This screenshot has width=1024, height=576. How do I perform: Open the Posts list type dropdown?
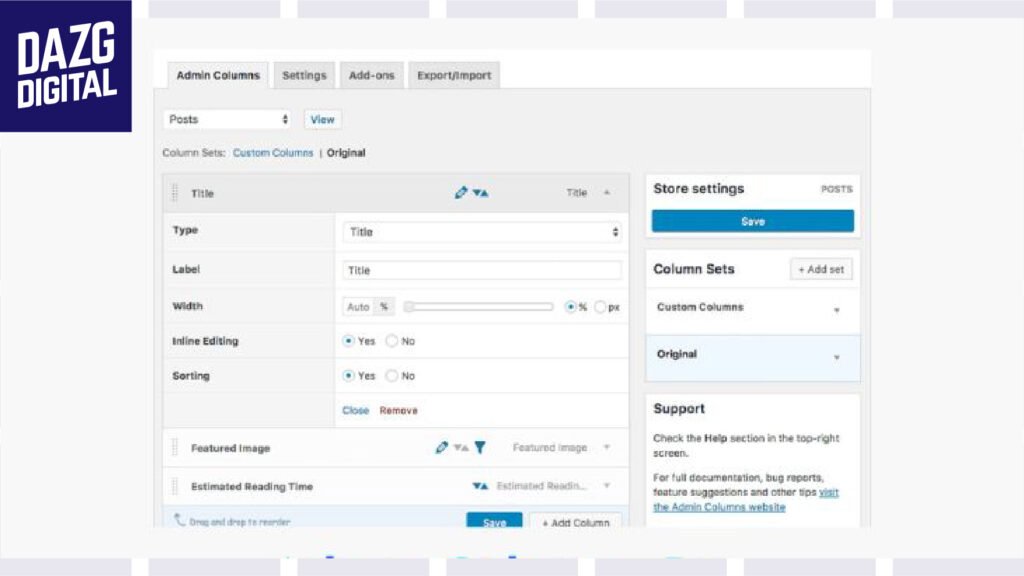click(227, 120)
